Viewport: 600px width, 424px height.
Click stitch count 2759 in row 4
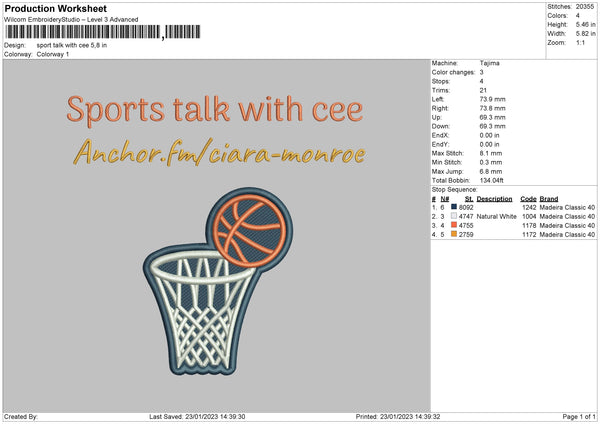[x=466, y=235]
